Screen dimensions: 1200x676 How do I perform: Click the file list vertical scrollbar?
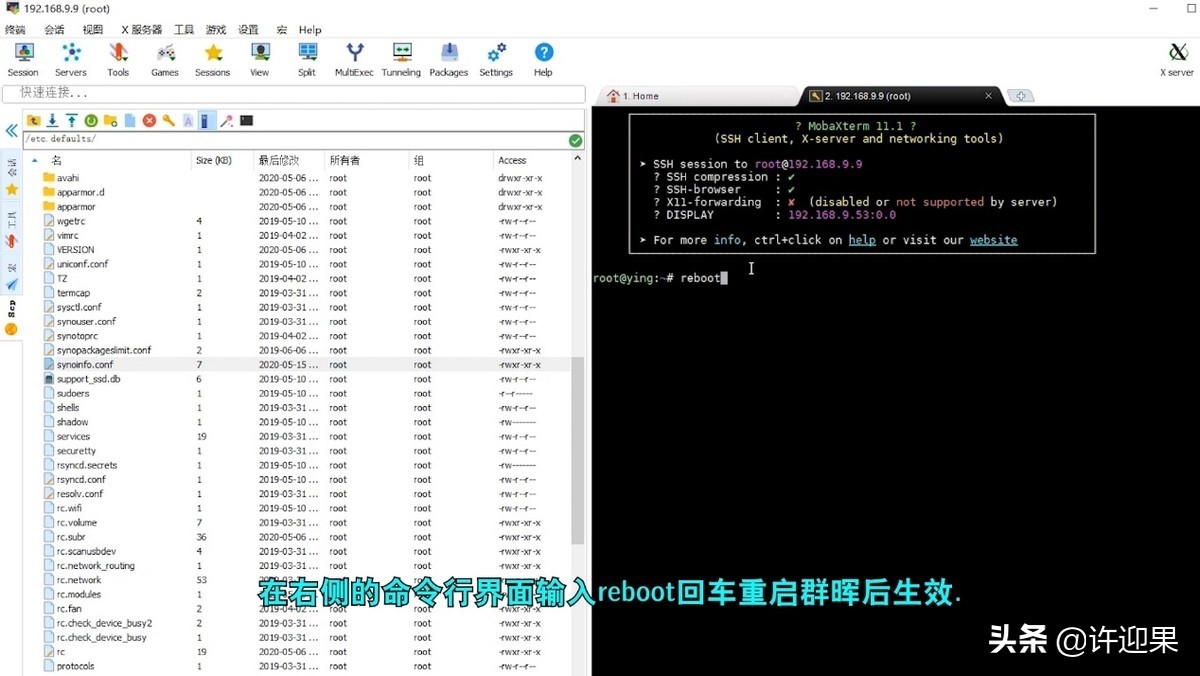[x=577, y=450]
